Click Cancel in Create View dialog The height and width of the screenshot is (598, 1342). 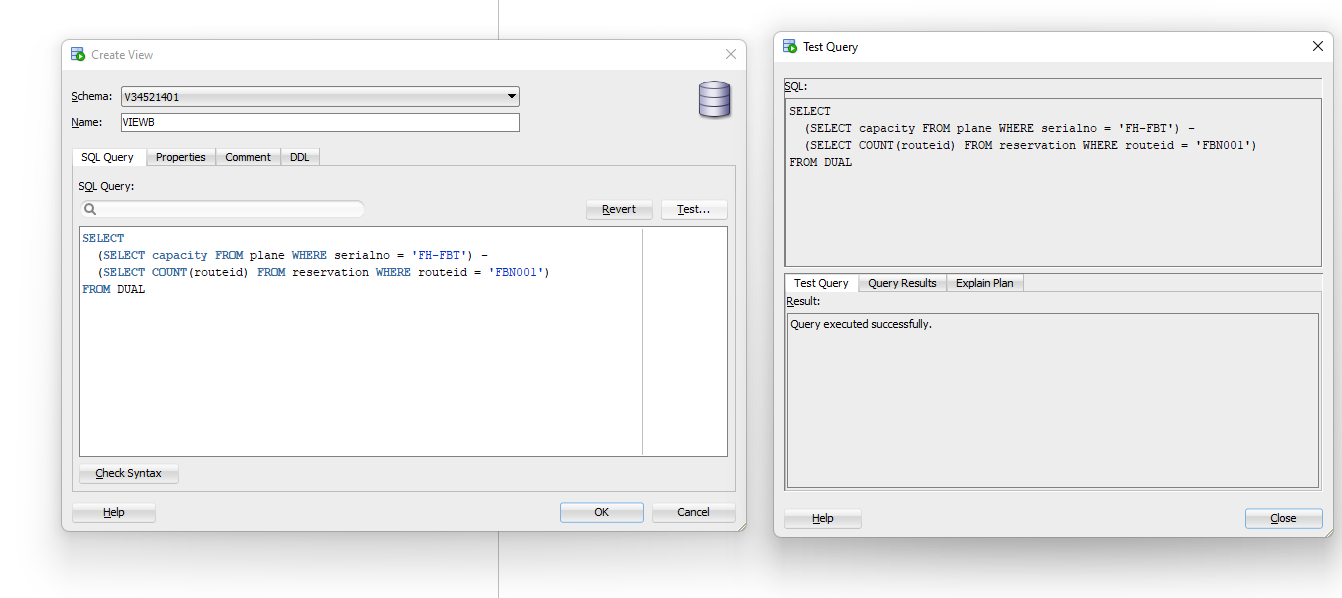694,512
